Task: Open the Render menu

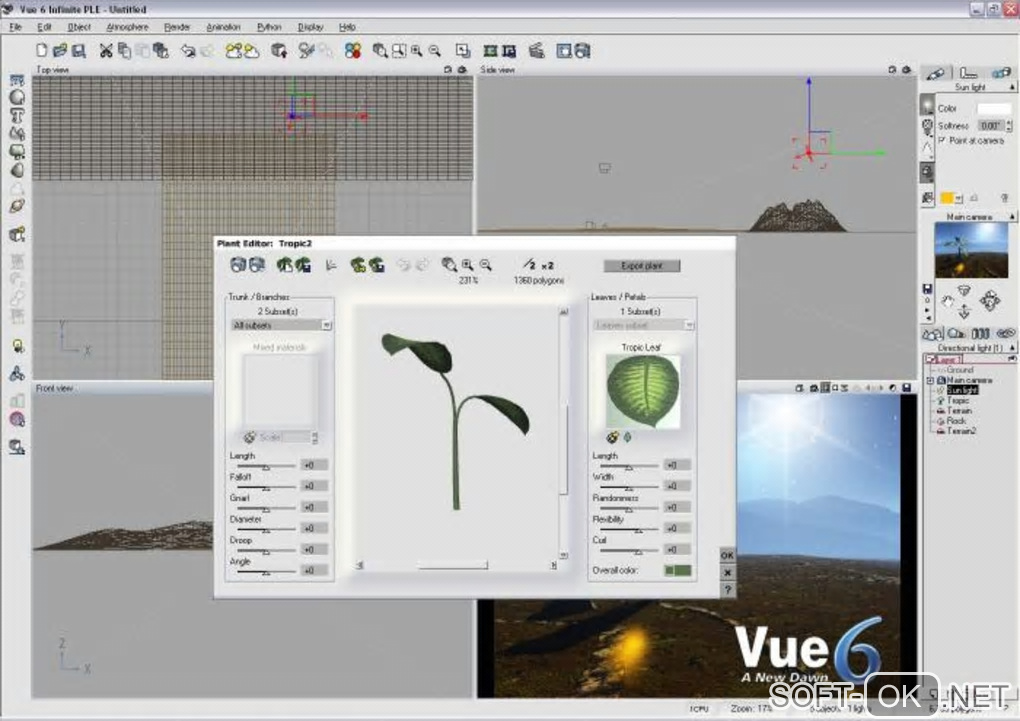Action: [177, 27]
